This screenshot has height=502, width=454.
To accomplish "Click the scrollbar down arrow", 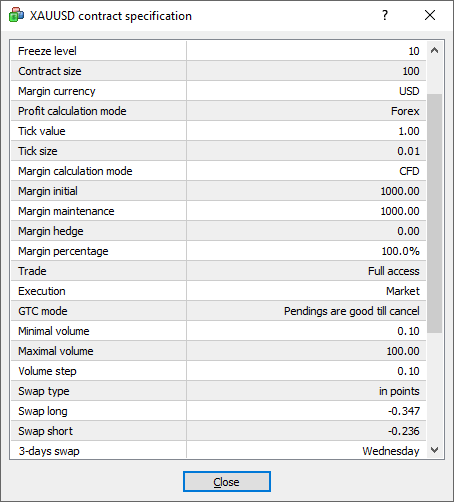I will [434, 450].
